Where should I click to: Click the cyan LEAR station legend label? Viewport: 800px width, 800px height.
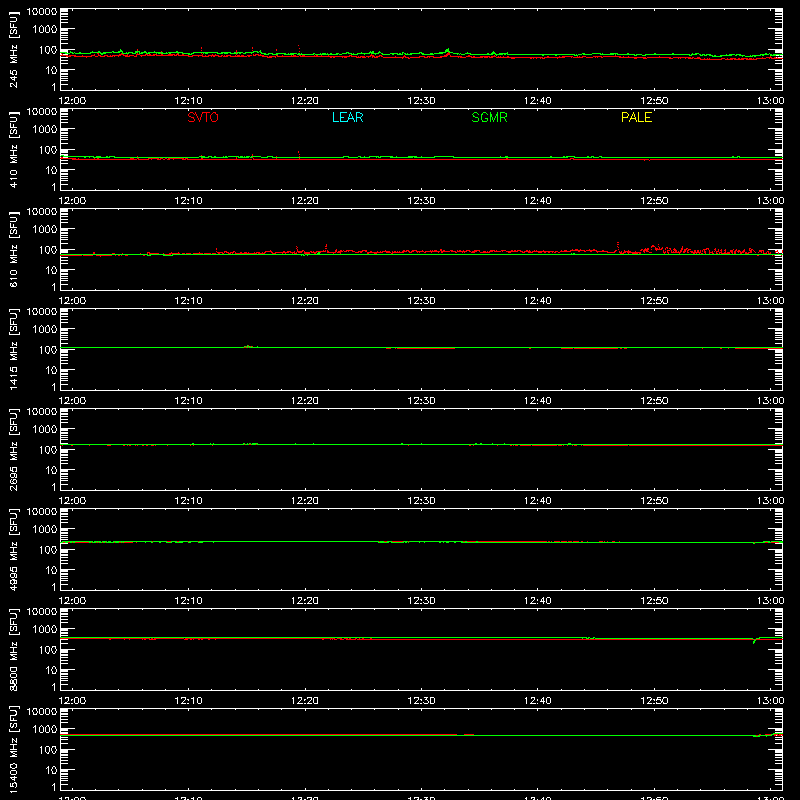(347, 117)
